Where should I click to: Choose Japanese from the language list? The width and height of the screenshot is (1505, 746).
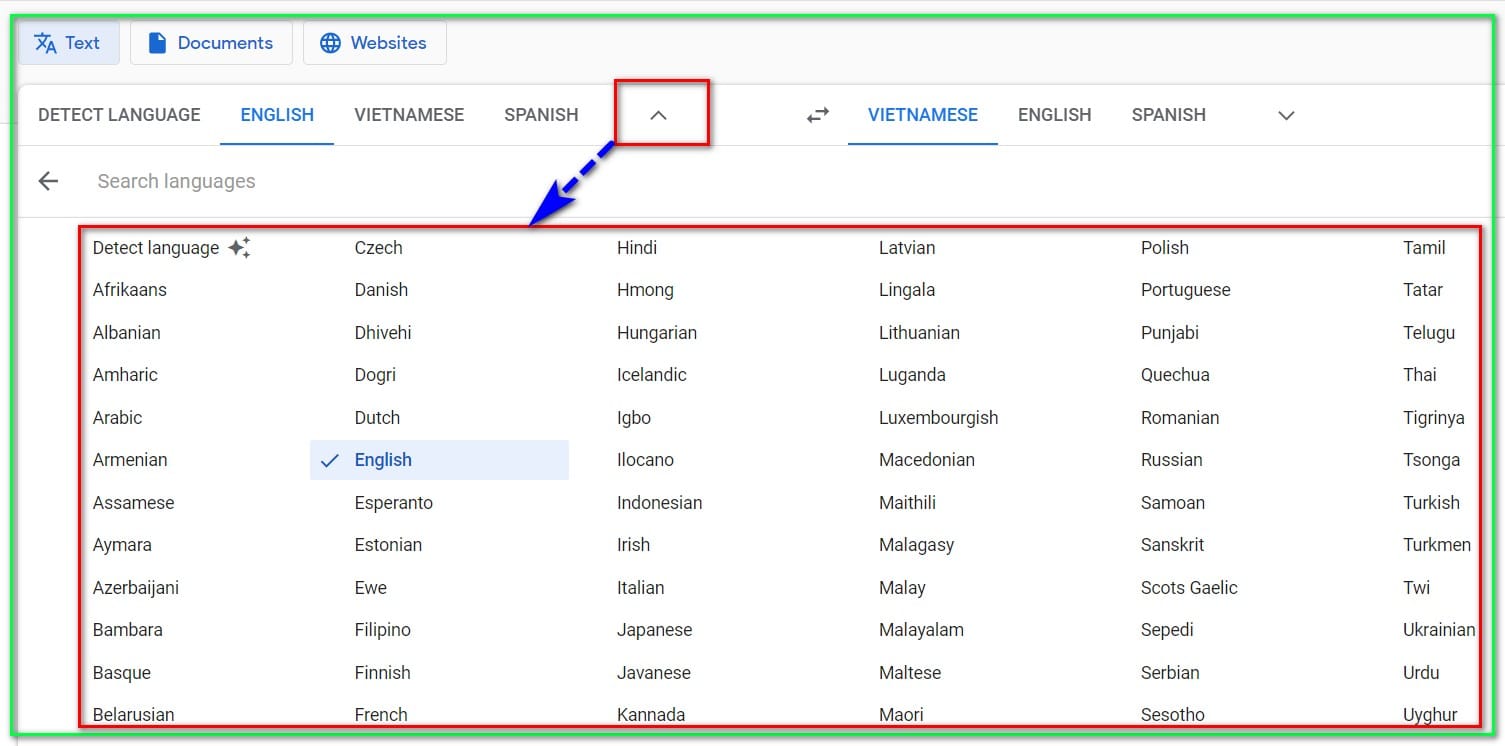(655, 630)
